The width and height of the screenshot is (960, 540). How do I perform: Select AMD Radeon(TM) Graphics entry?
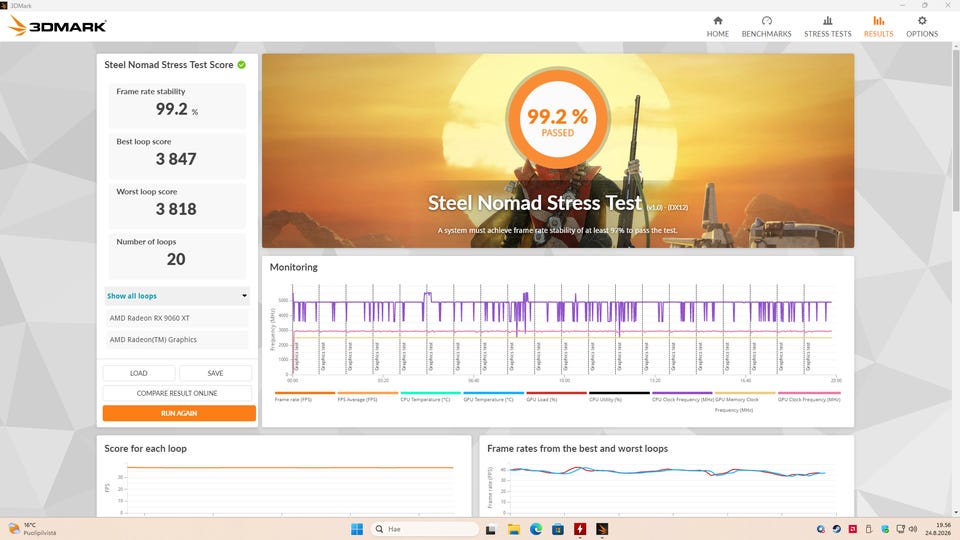tap(177, 339)
